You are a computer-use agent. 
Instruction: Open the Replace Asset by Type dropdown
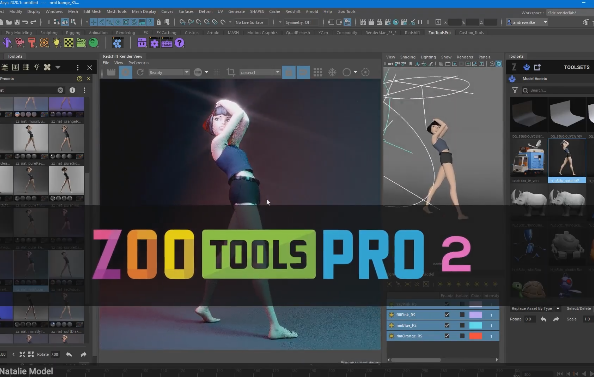point(535,308)
